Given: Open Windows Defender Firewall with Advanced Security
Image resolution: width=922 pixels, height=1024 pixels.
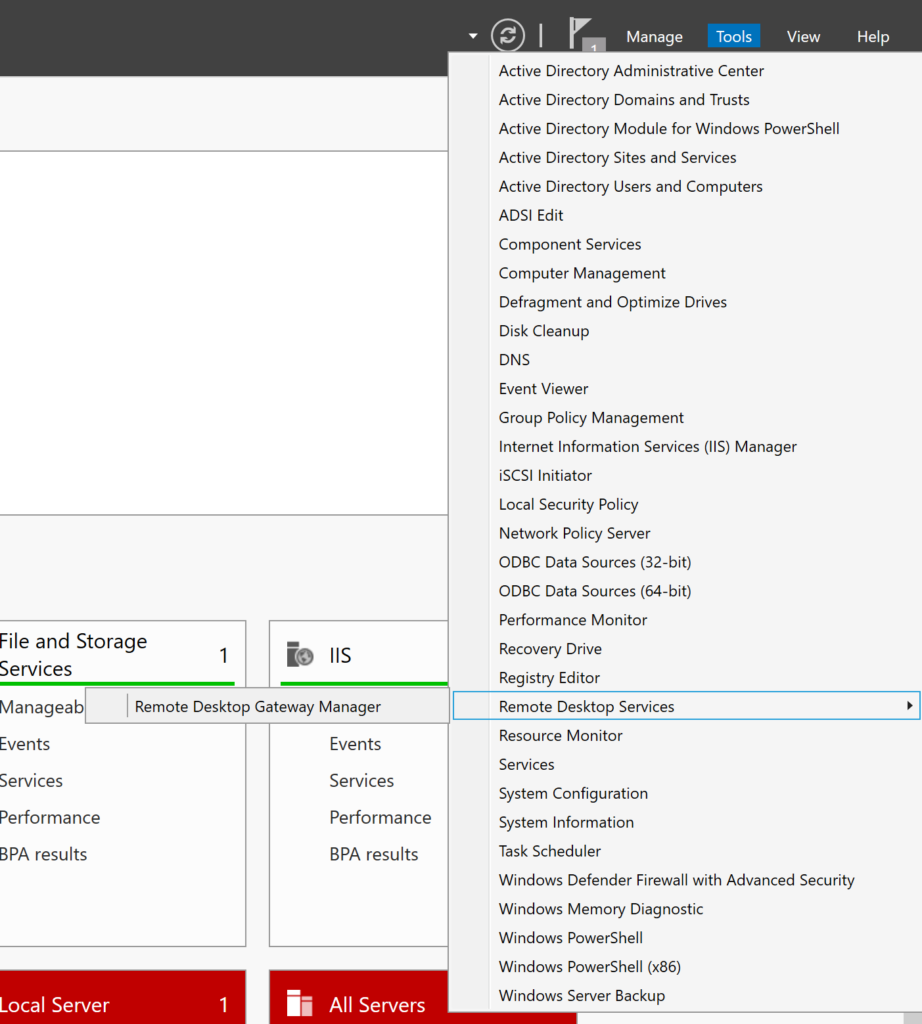Looking at the screenshot, I should (677, 879).
